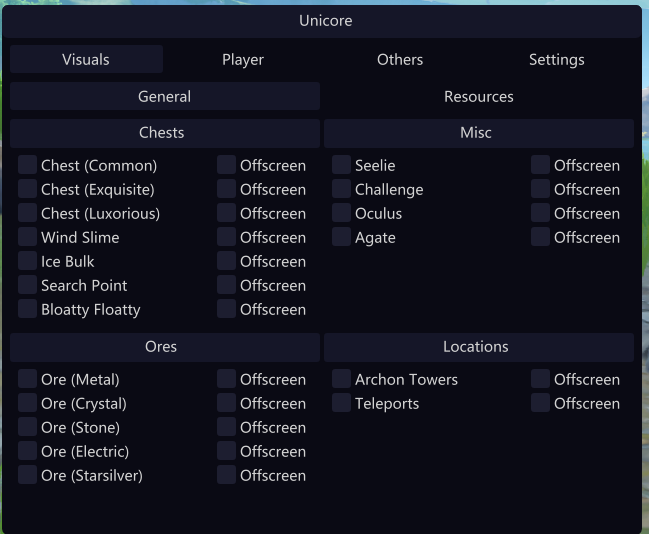649x534 pixels.
Task: Check the Ore (Starsilver) box
Action: (x=27, y=475)
